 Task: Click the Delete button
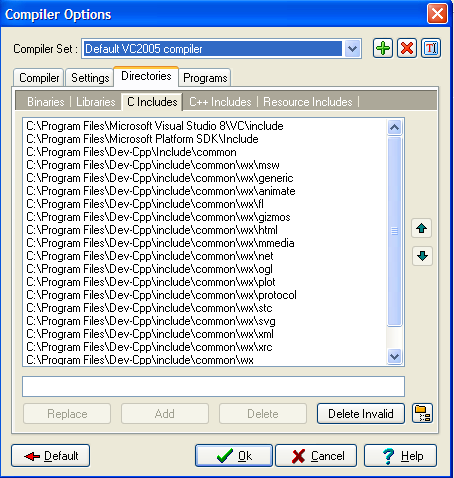click(263, 414)
